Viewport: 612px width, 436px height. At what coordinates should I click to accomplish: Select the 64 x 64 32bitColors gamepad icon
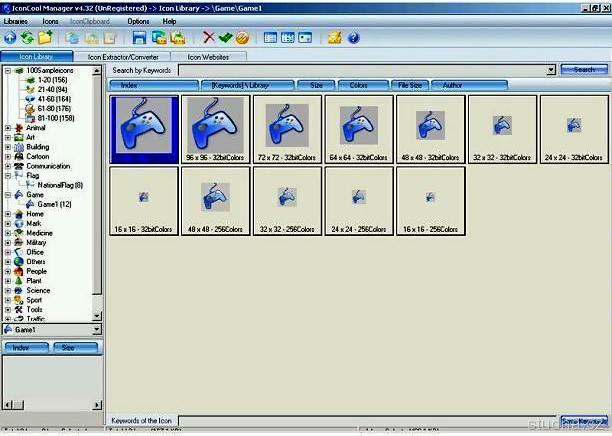[359, 129]
